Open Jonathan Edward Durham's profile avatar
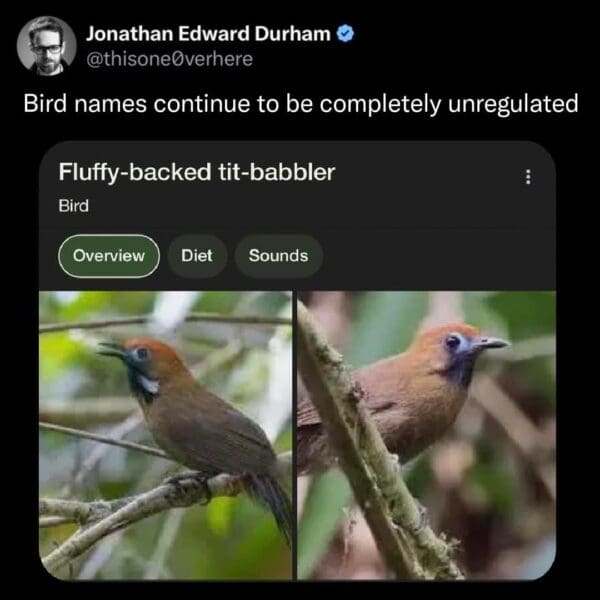Screen dimensions: 600x600 (x=47, y=46)
